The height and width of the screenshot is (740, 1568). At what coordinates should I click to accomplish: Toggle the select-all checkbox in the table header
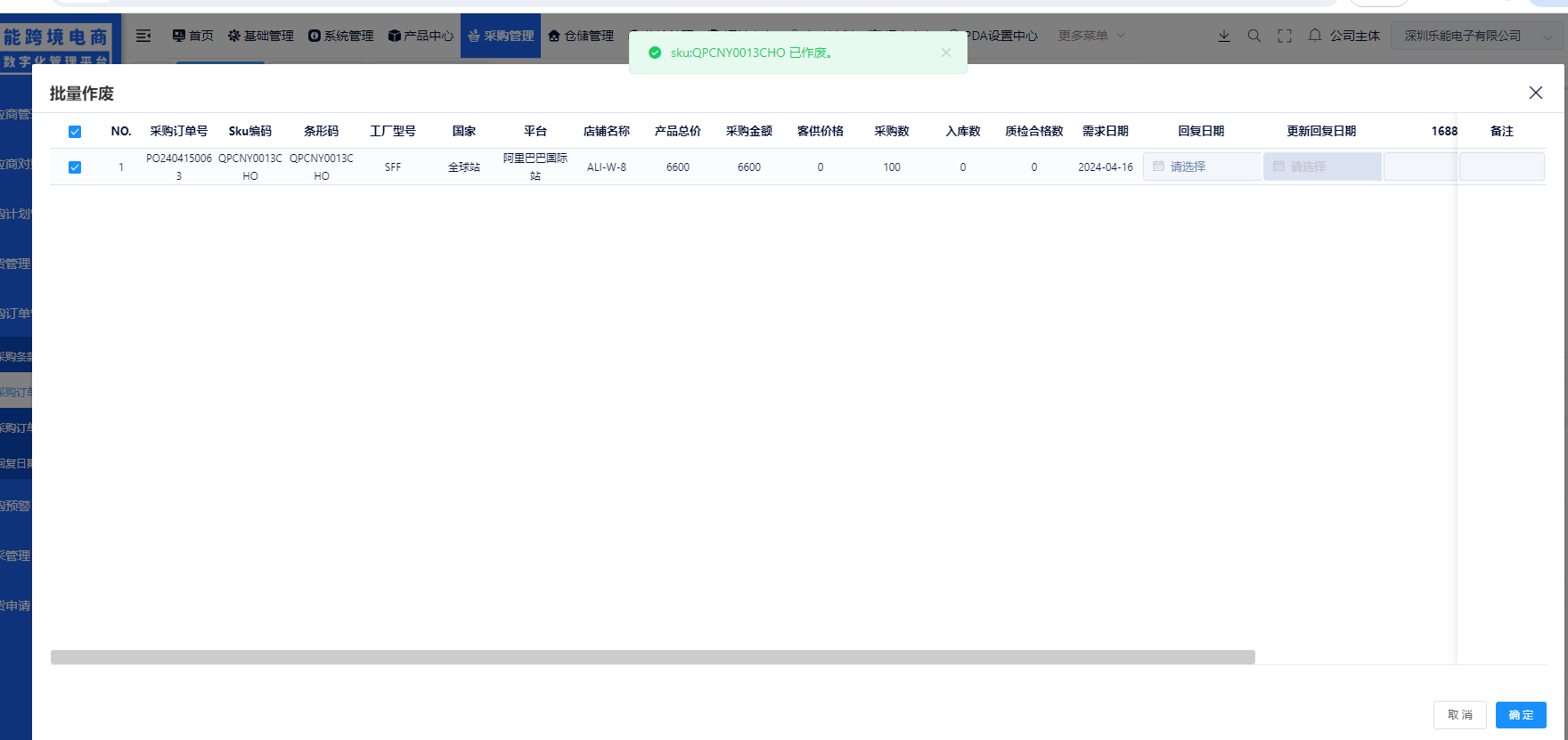pyautogui.click(x=75, y=132)
